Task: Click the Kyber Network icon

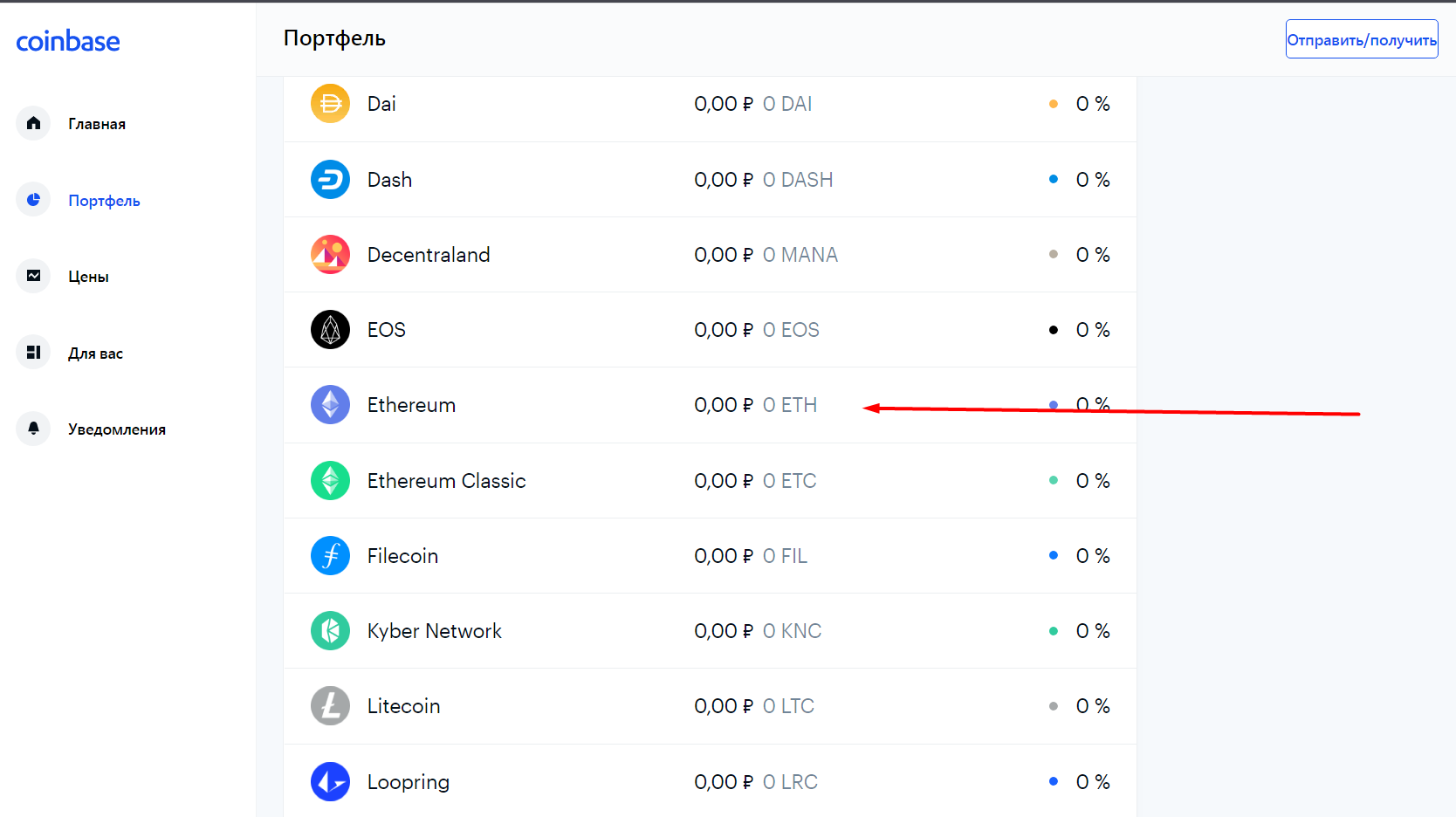Action: tap(330, 631)
